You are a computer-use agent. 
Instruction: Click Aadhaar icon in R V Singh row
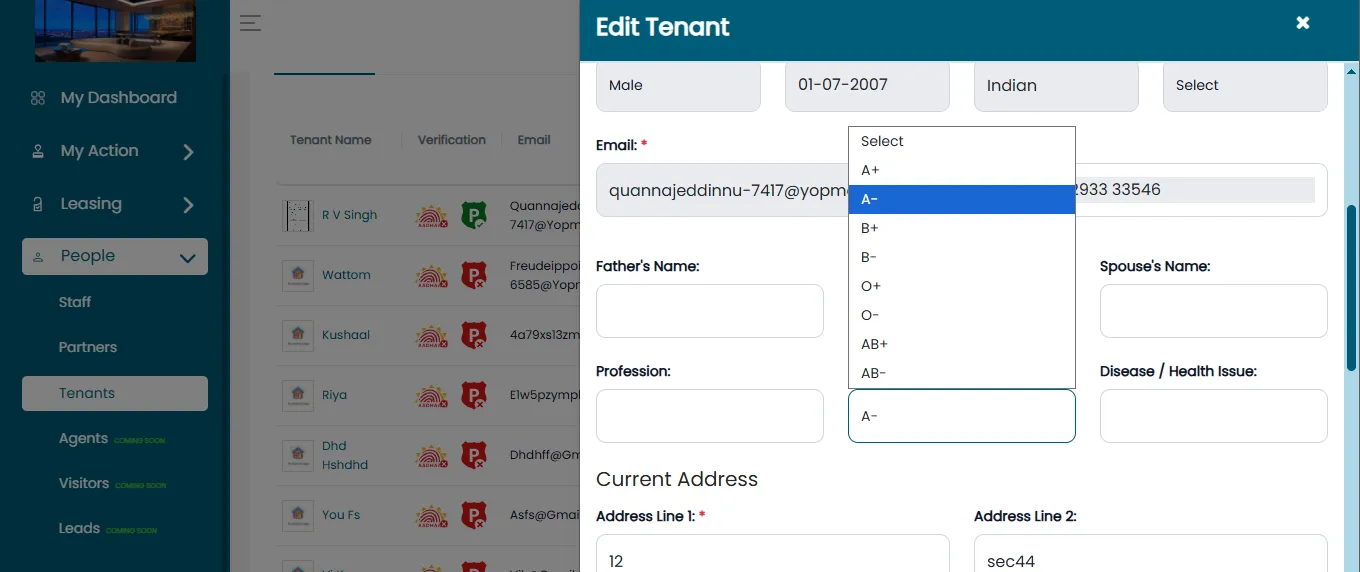pyautogui.click(x=431, y=215)
